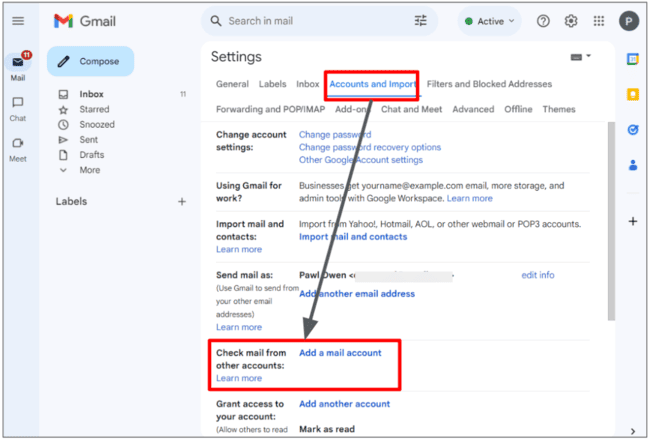This screenshot has height=441, width=650.
Task: Open the Tasks side panel icon
Action: (633, 130)
